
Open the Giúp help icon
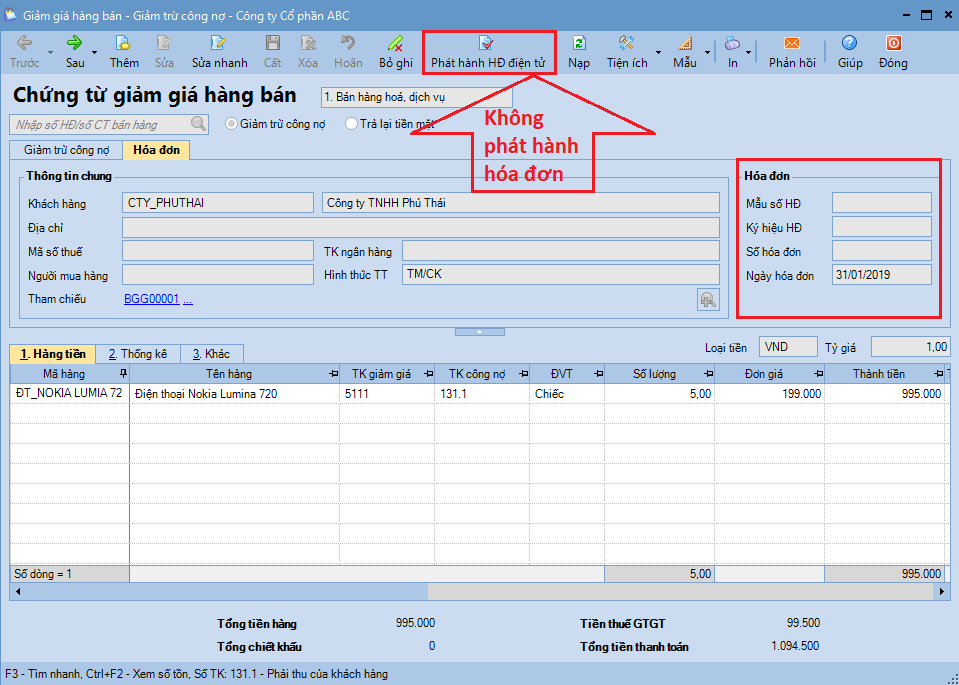click(x=849, y=43)
